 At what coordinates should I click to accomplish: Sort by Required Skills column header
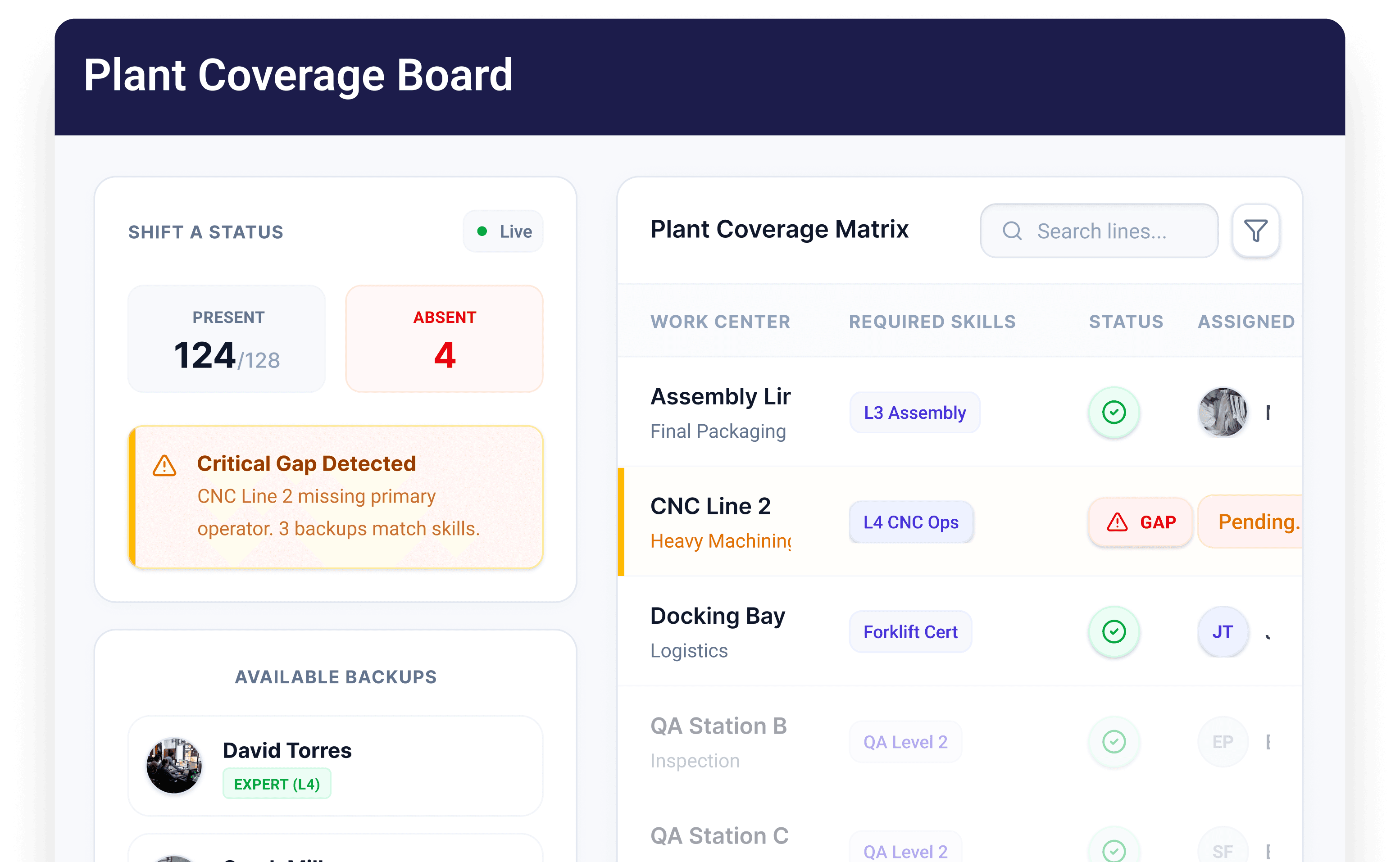(x=932, y=322)
